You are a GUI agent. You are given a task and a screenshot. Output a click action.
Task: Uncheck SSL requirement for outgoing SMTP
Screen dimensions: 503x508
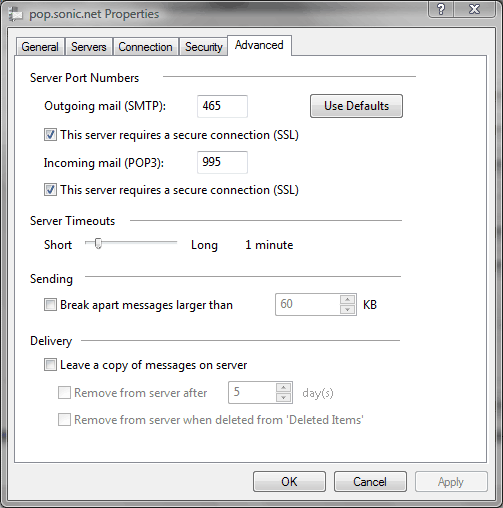tap(50, 135)
